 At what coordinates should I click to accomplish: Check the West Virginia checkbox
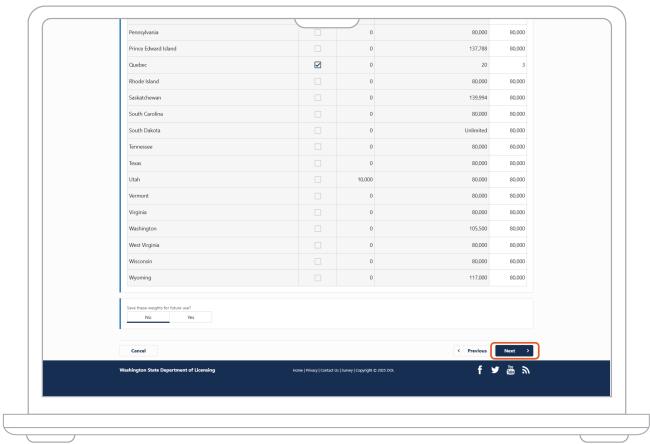pyautogui.click(x=318, y=245)
